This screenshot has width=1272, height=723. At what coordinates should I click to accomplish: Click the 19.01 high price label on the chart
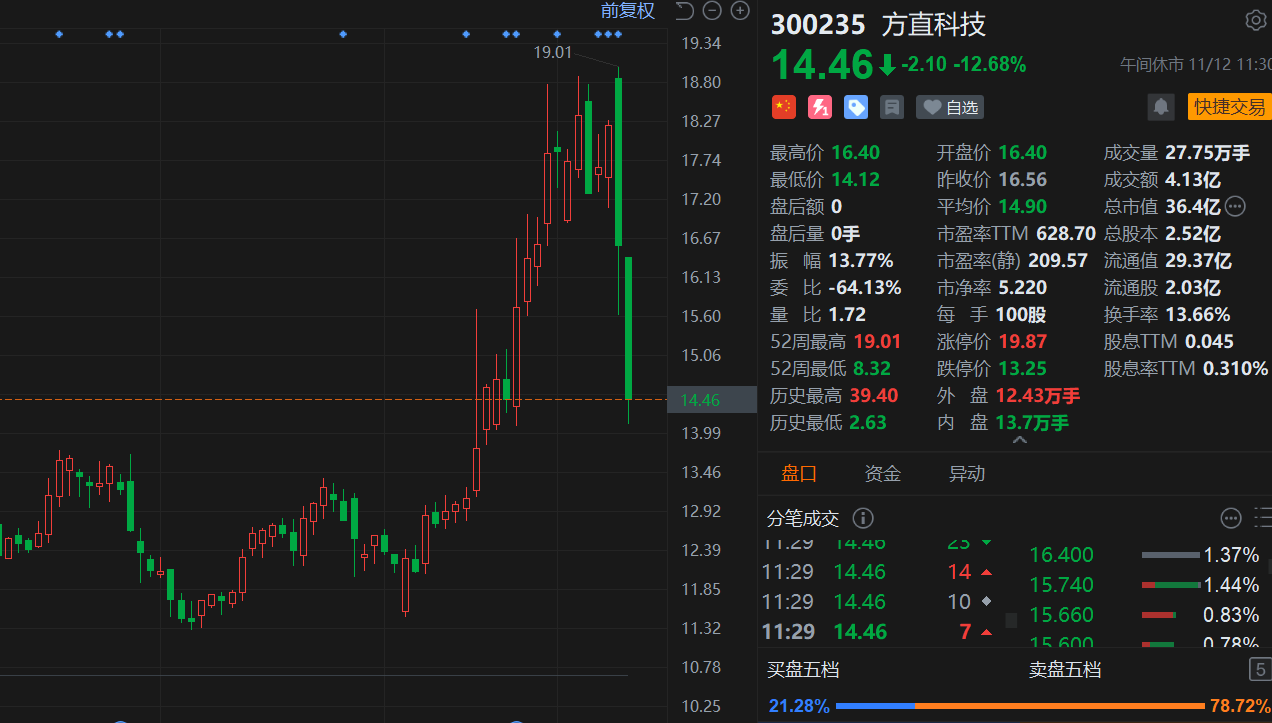[x=553, y=52]
